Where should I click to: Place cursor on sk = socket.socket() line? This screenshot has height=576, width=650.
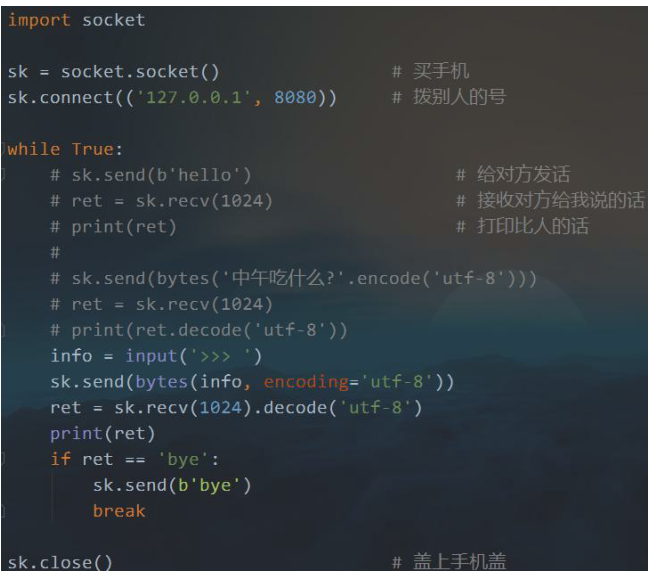[113, 71]
